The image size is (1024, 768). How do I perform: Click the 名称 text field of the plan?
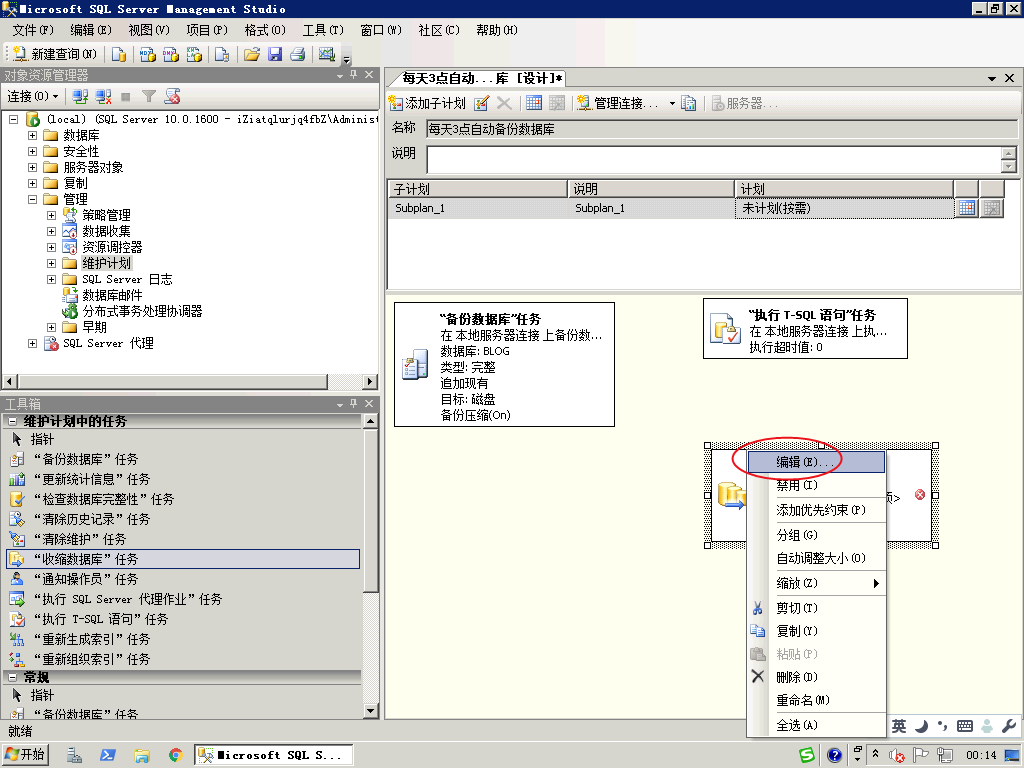(722, 129)
